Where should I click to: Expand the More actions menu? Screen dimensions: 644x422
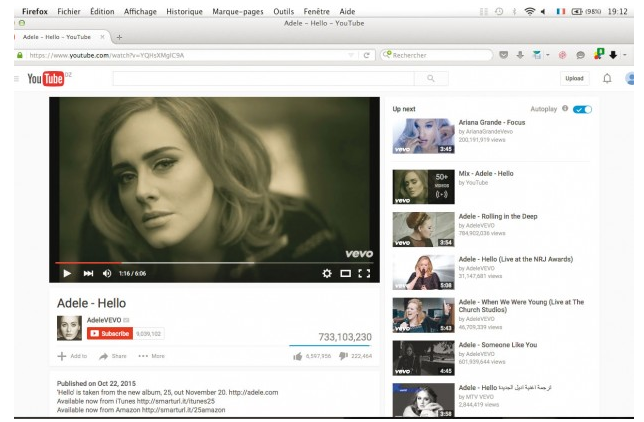(x=152, y=356)
